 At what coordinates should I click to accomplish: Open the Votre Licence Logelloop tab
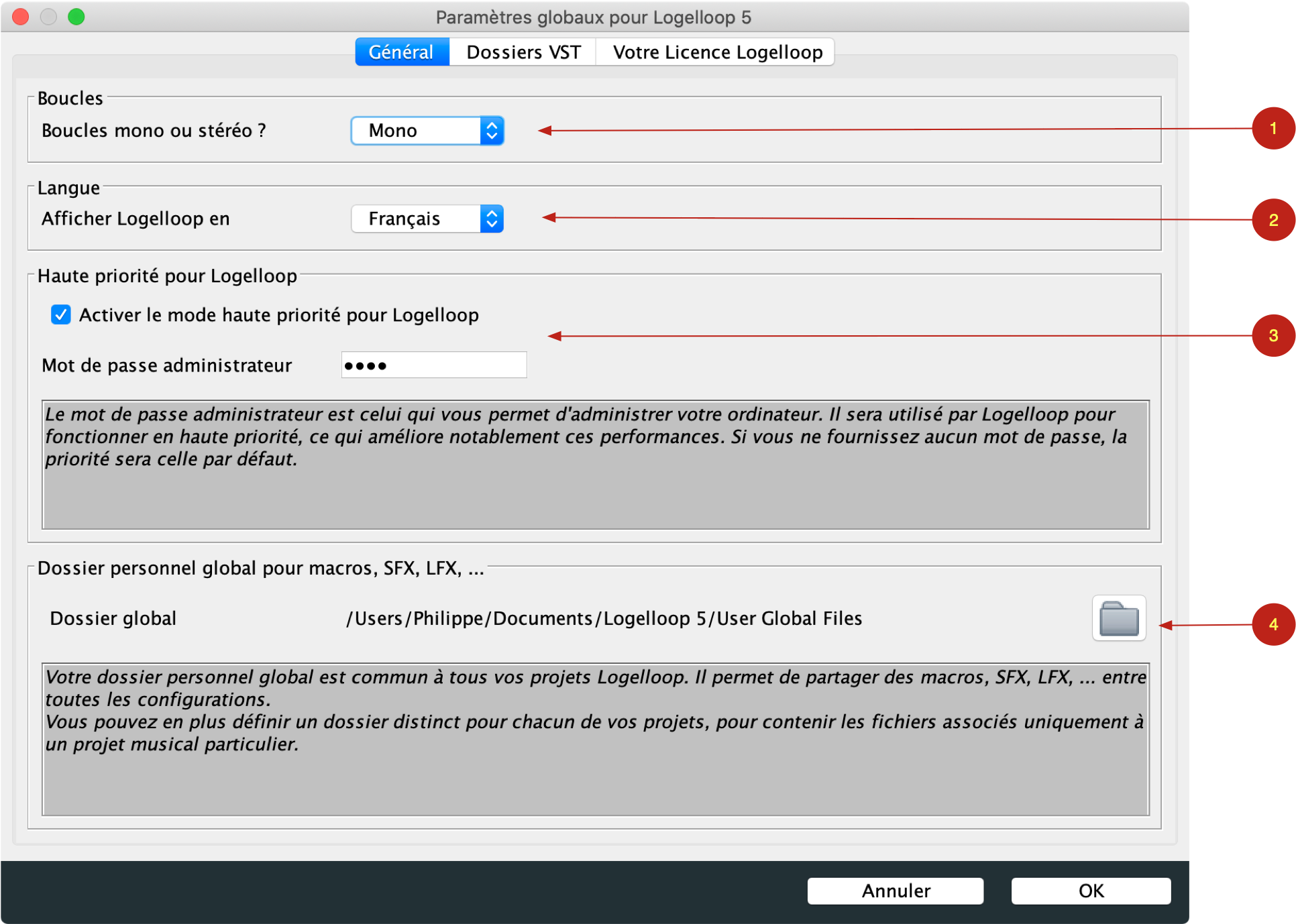[716, 52]
